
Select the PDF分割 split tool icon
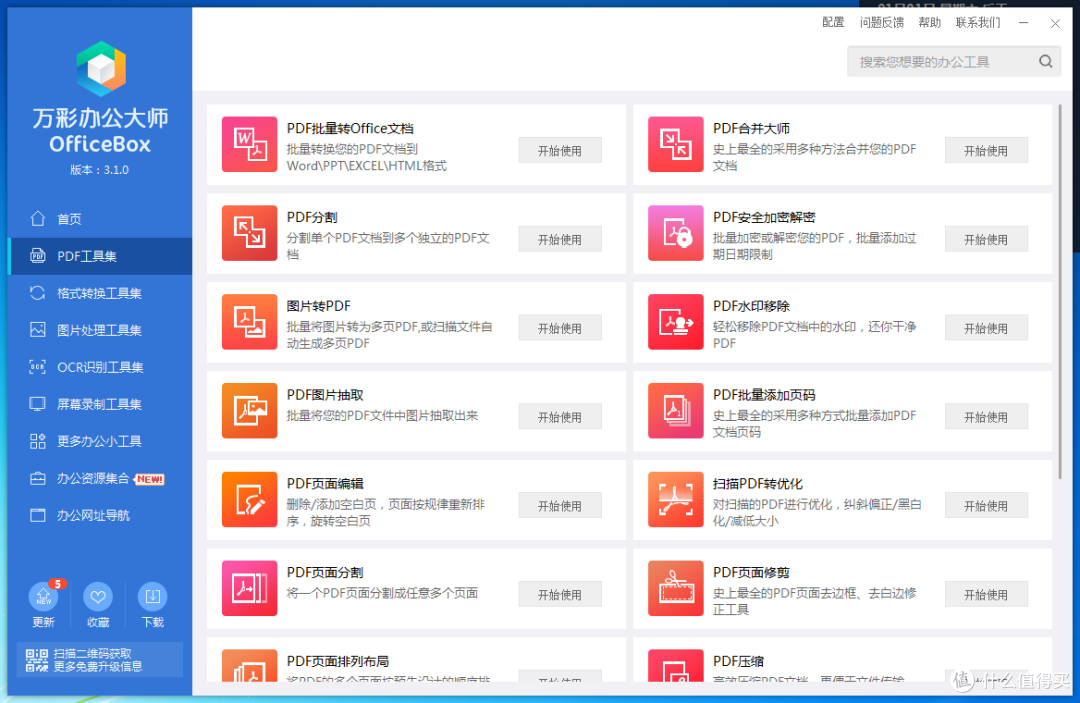(x=248, y=233)
